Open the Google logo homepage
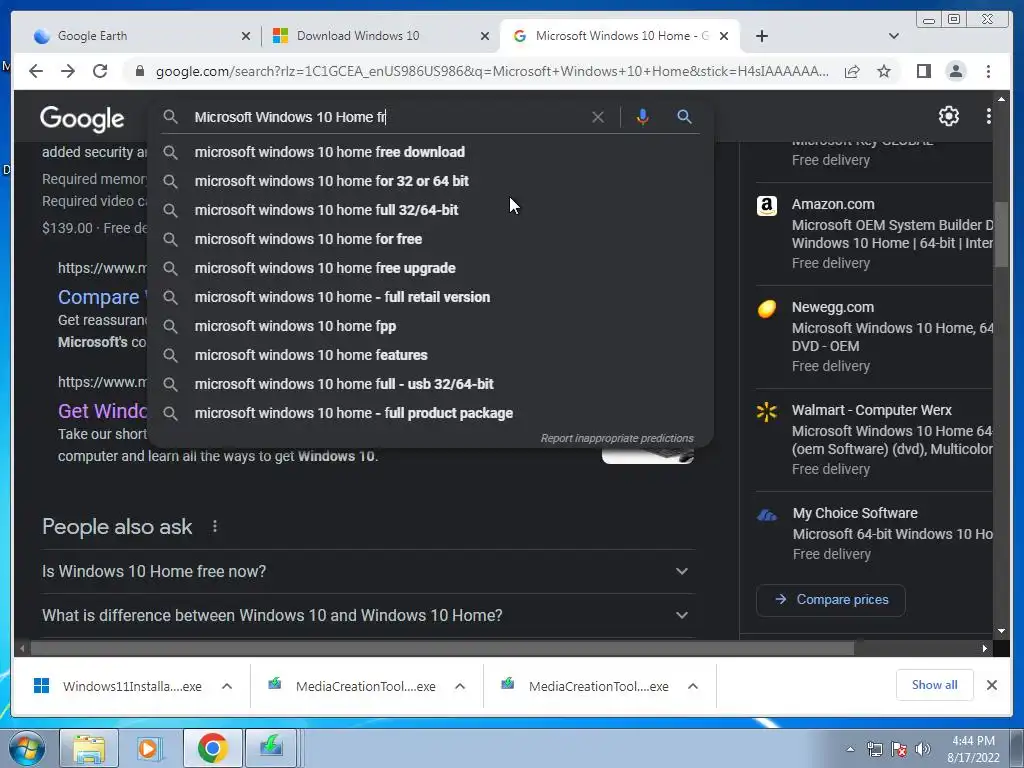This screenshot has height=768, width=1024. tap(82, 119)
